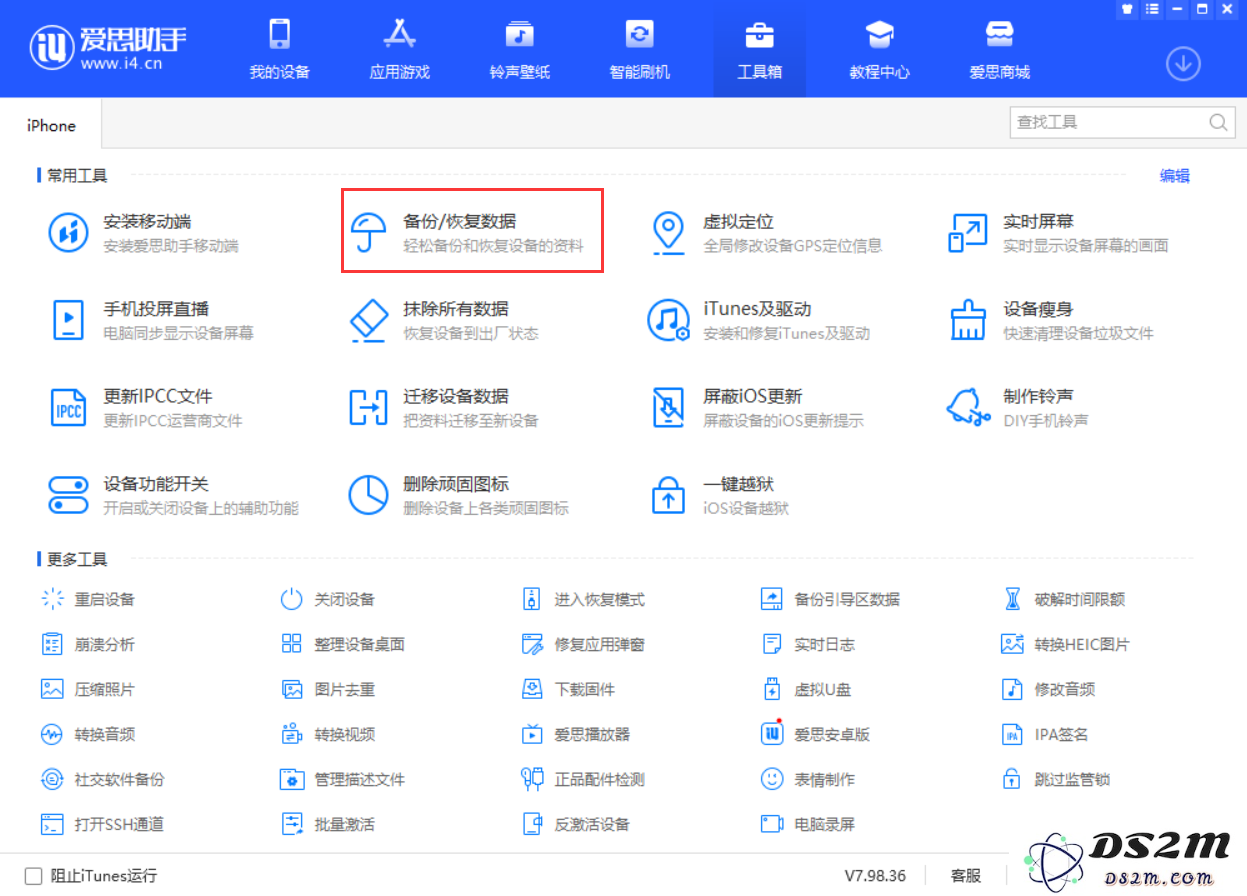Open the skin shirt icon in title bar

[1127, 9]
